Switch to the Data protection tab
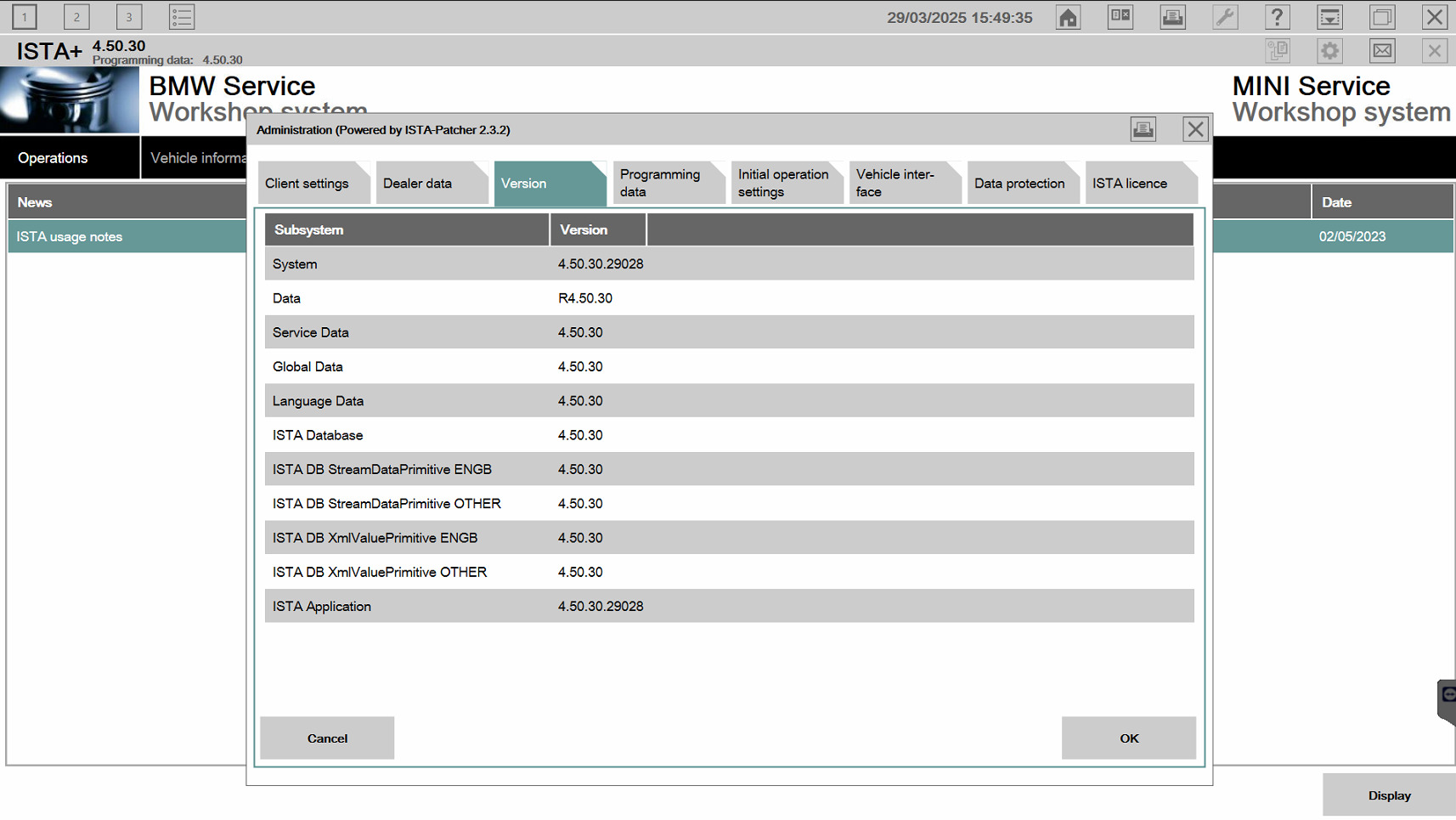Screen dimensions: 1456x820 [1019, 184]
